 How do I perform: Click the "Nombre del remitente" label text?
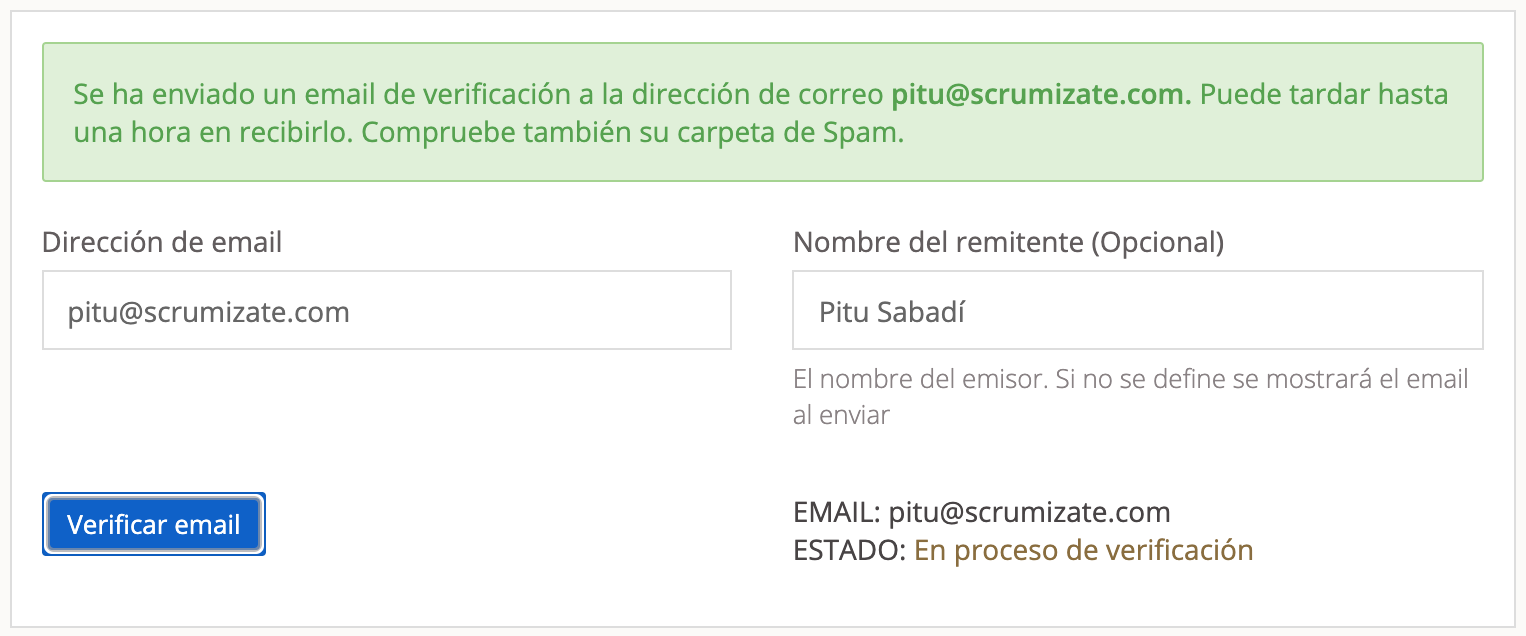[x=936, y=241]
